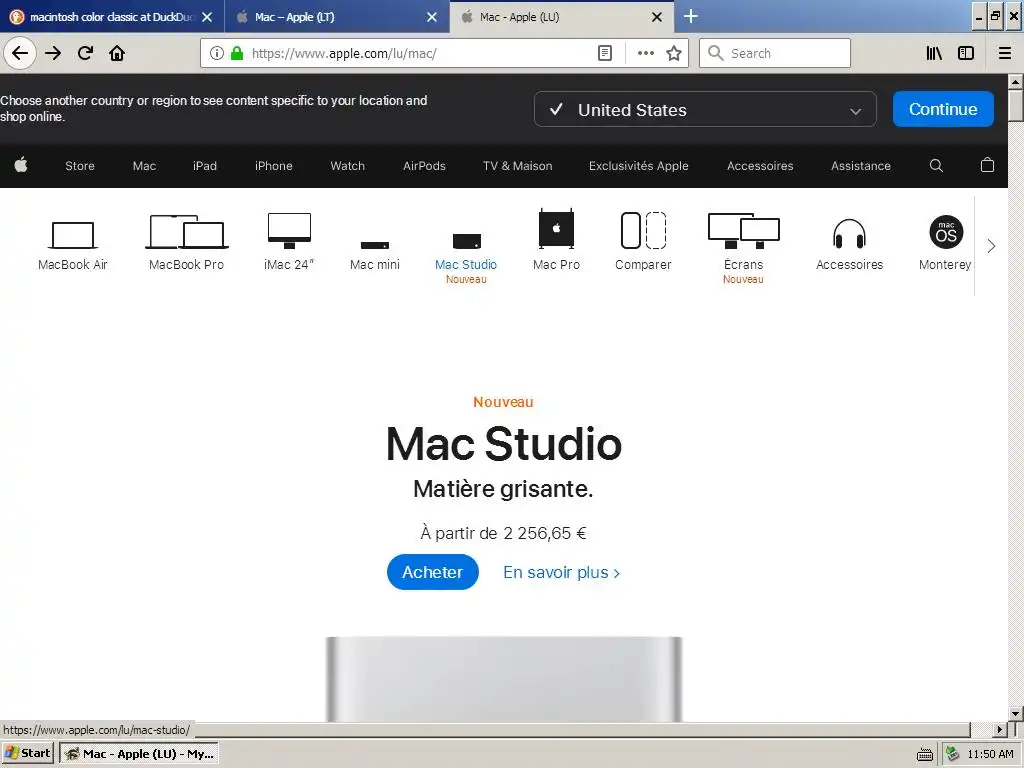Select the MacBook Air product icon

[x=72, y=235]
